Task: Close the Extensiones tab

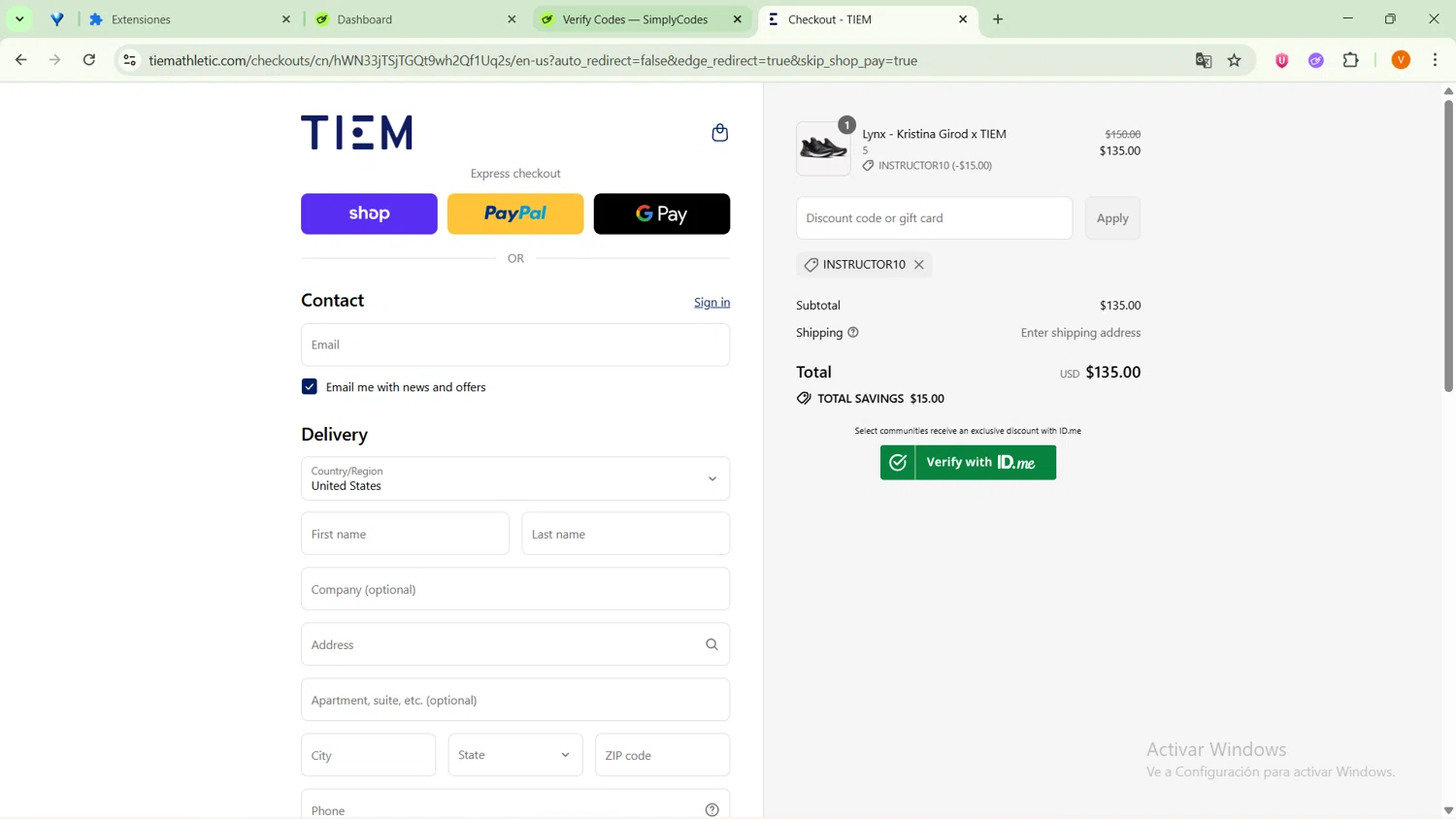Action: pos(286,19)
